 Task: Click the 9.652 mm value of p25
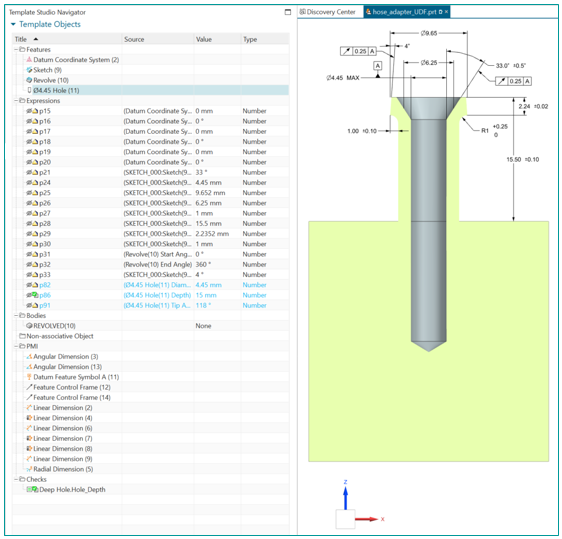click(x=210, y=193)
